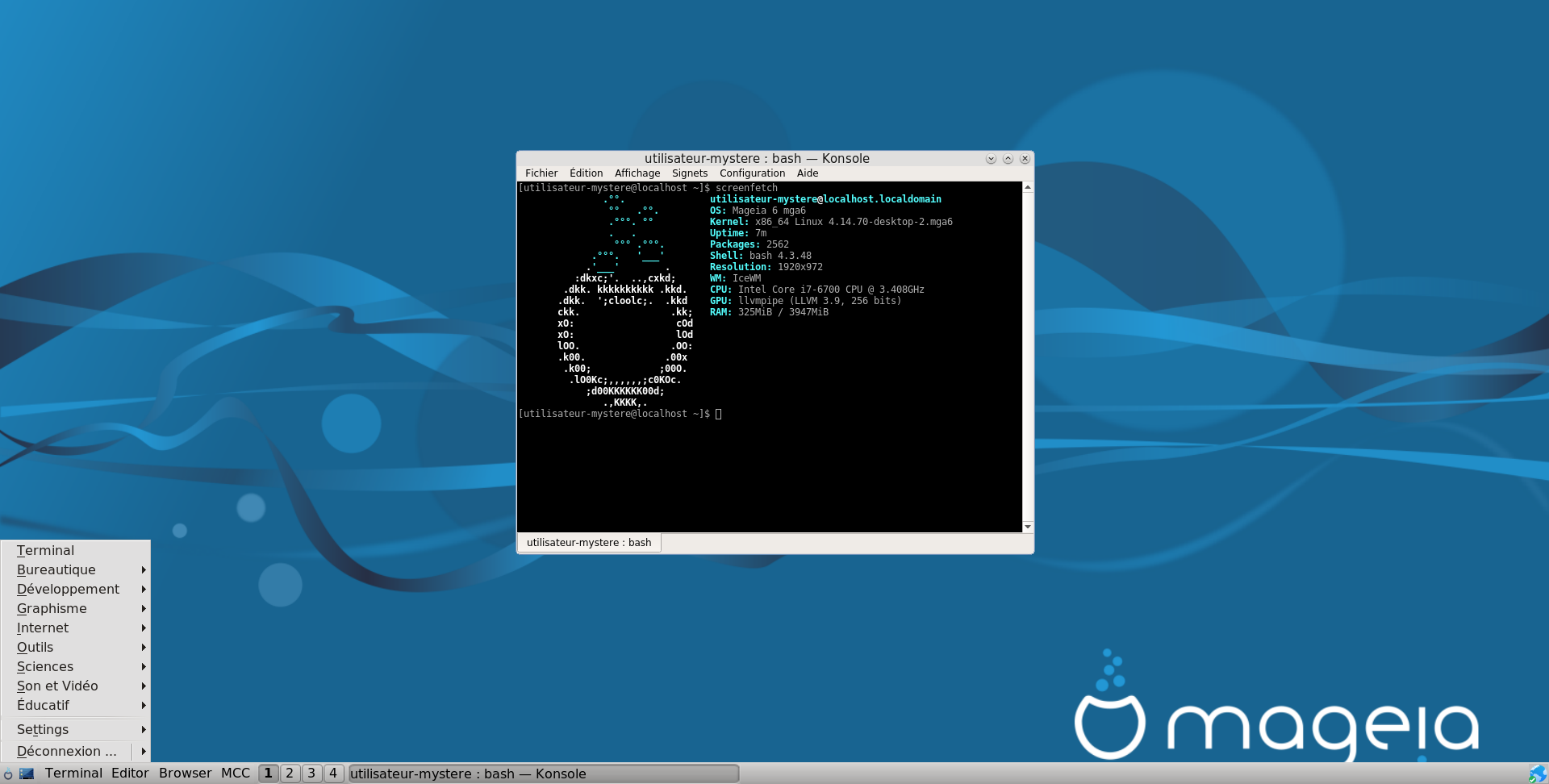The image size is (1549, 784).
Task: Click the Konsole window roll-down arrow button
Action: (991, 159)
